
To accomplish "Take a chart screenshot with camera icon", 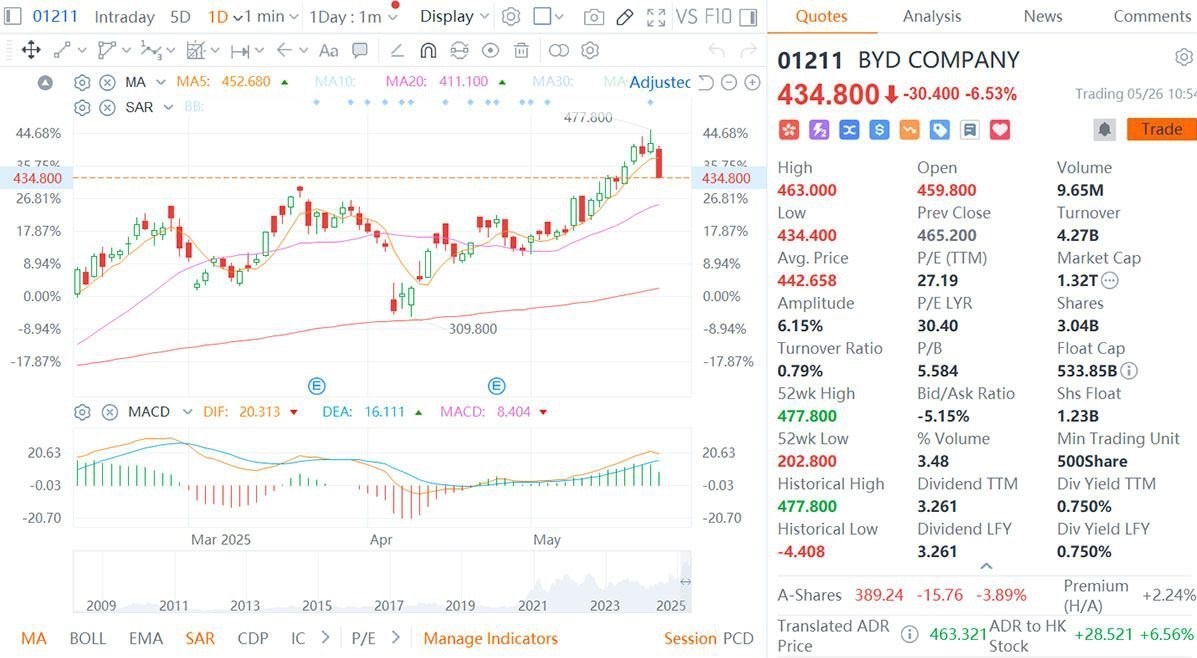I will (x=594, y=17).
